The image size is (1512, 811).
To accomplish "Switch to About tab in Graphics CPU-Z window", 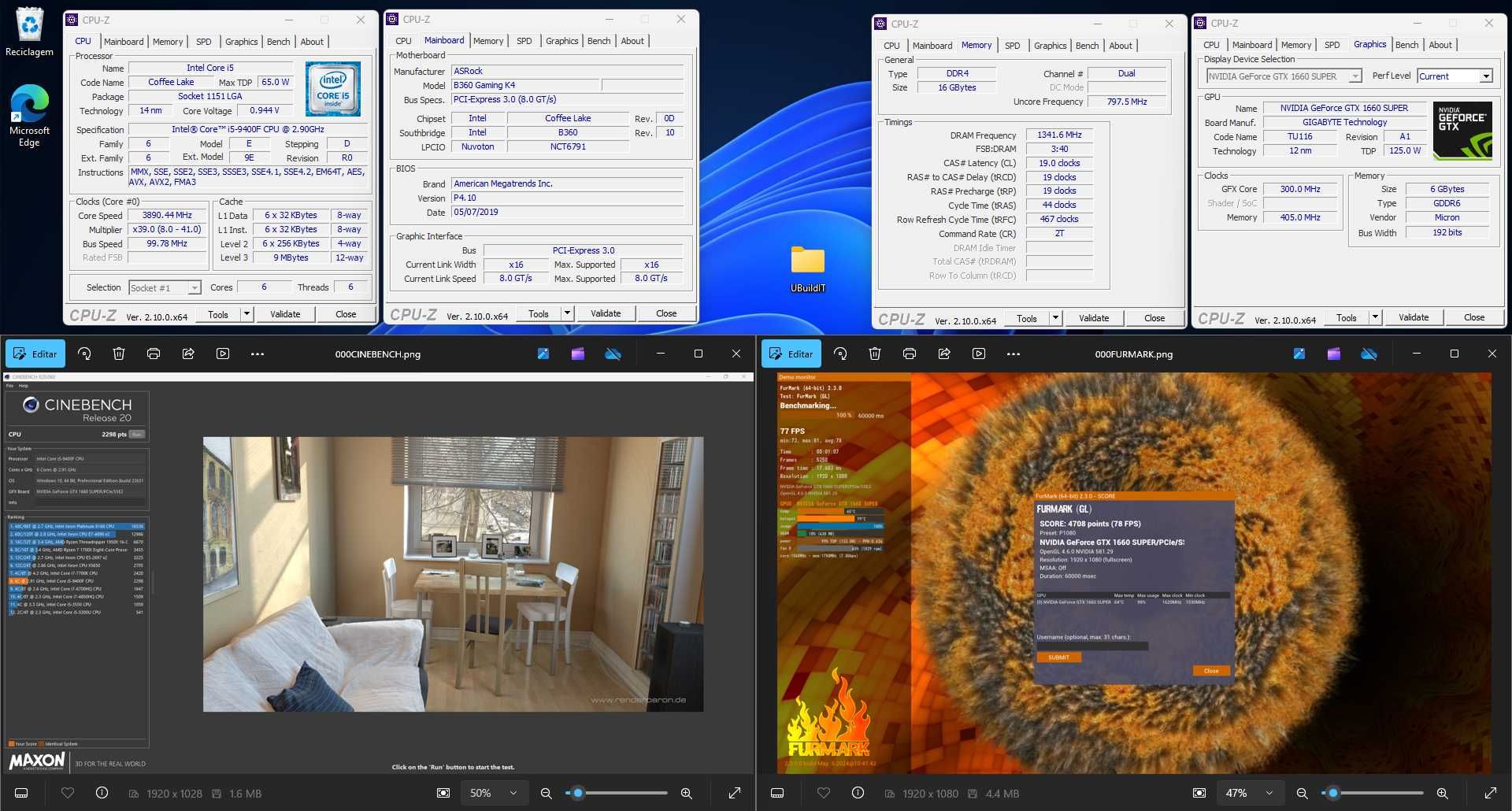I will coord(1440,45).
